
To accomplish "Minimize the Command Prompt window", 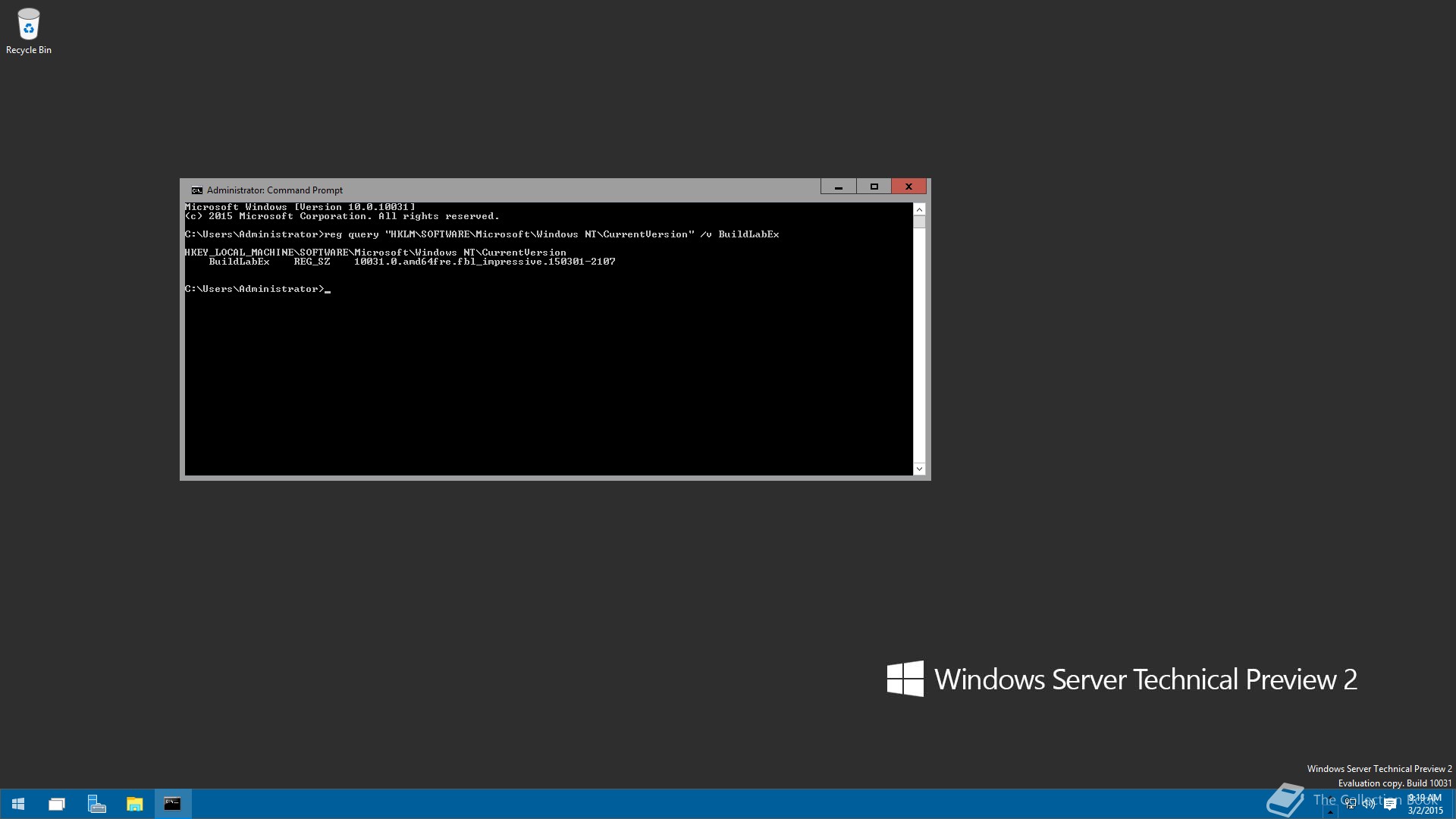I will pyautogui.click(x=838, y=187).
